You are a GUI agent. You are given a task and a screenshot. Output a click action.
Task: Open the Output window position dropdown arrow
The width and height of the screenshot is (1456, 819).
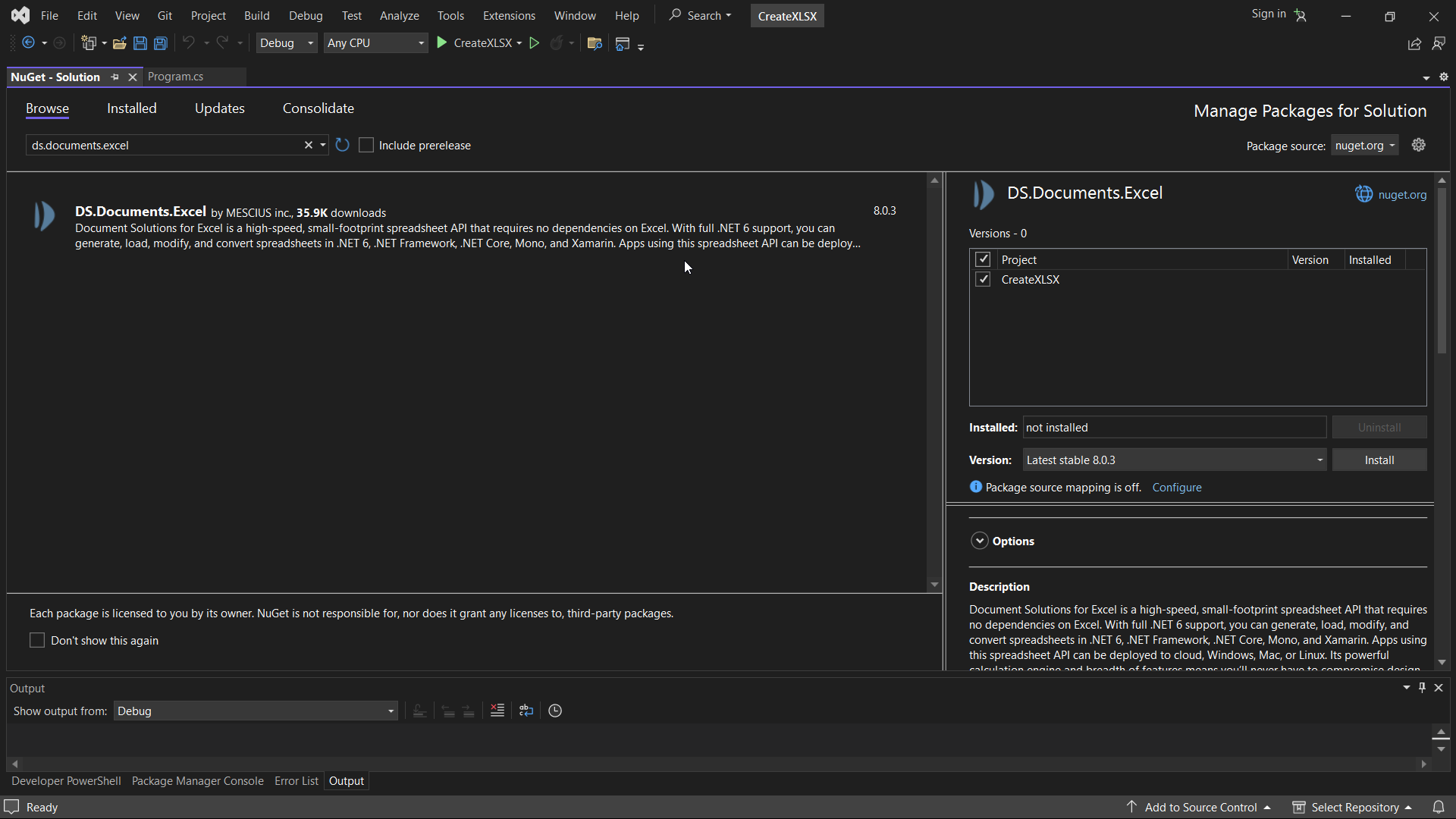[x=1407, y=688]
